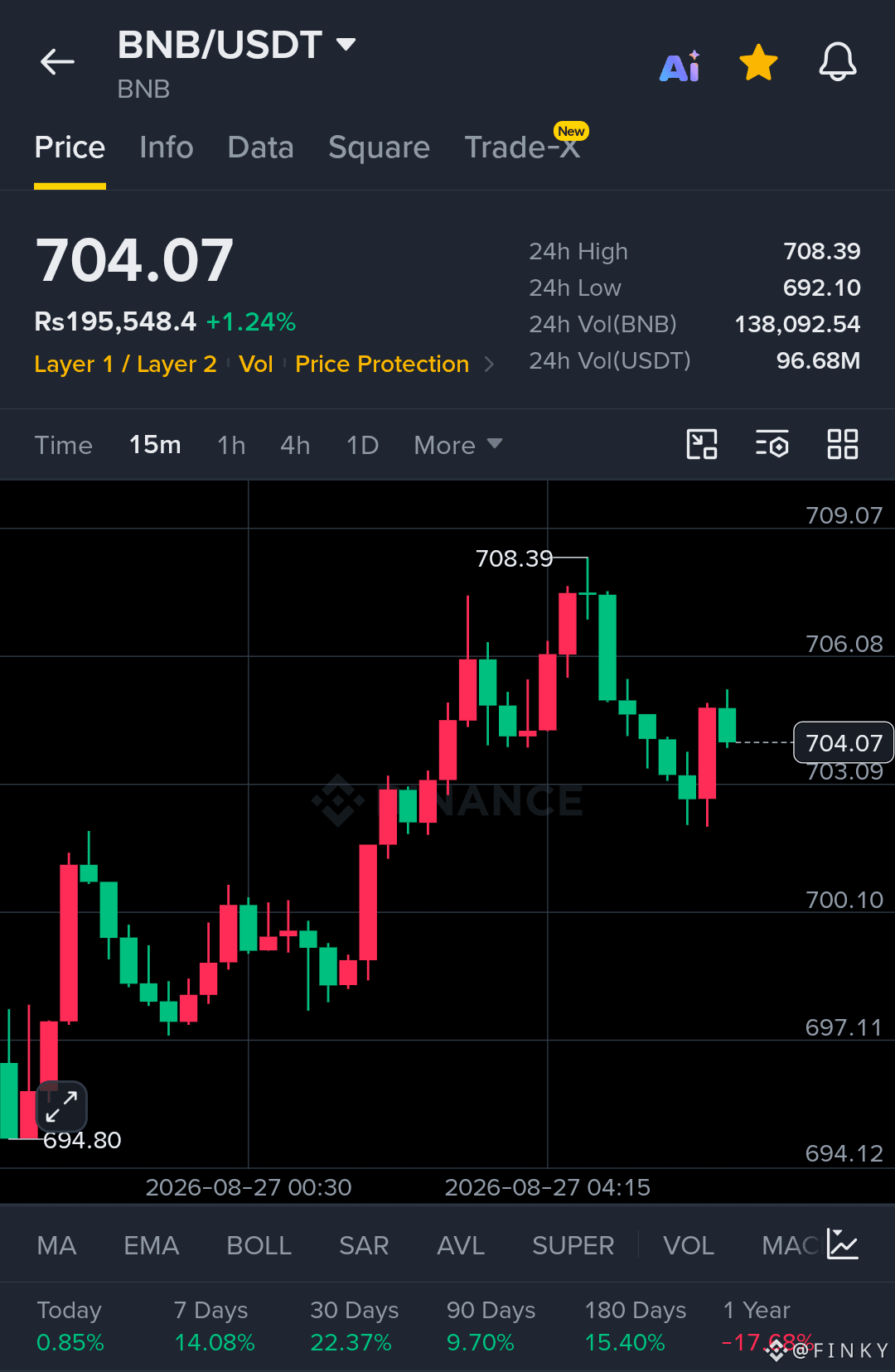Toggle the BOLL indicator
The width and height of the screenshot is (895, 1372).
tap(259, 1245)
